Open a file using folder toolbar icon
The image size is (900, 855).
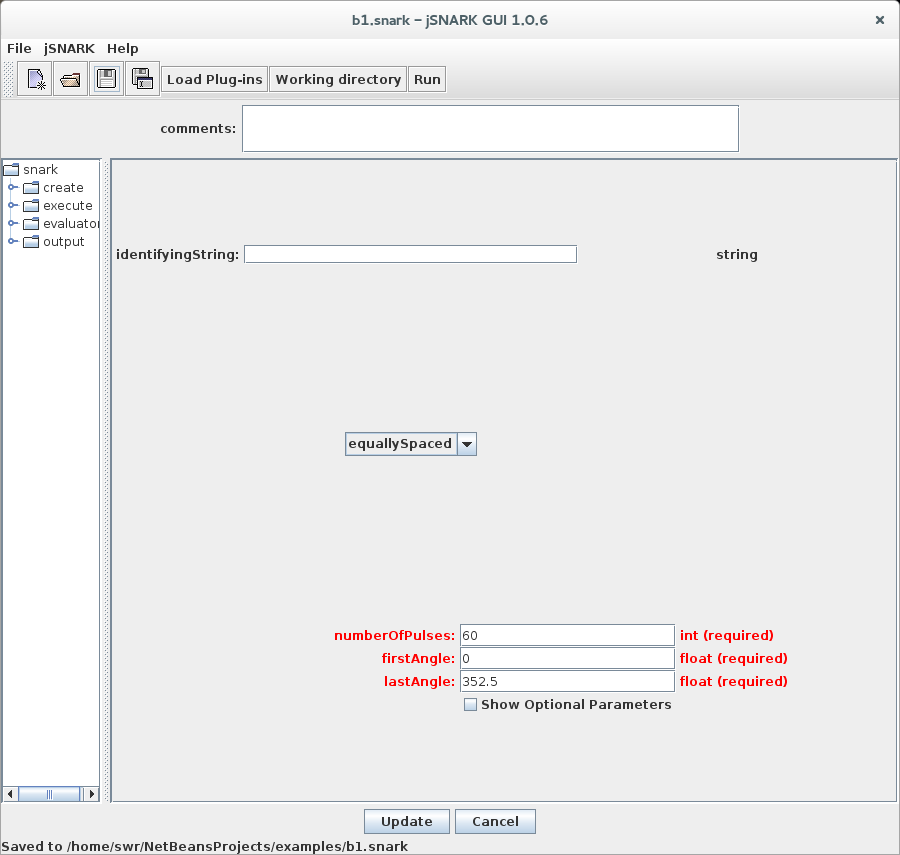(x=71, y=79)
